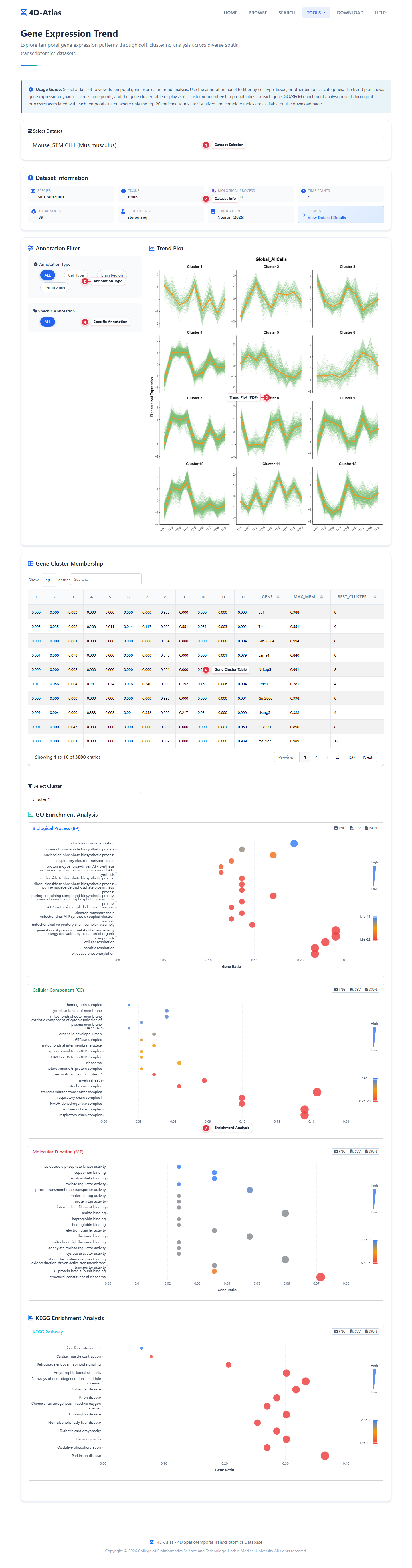
Task: Click the KEGG Pathway color scale bar
Action: point(375,1432)
